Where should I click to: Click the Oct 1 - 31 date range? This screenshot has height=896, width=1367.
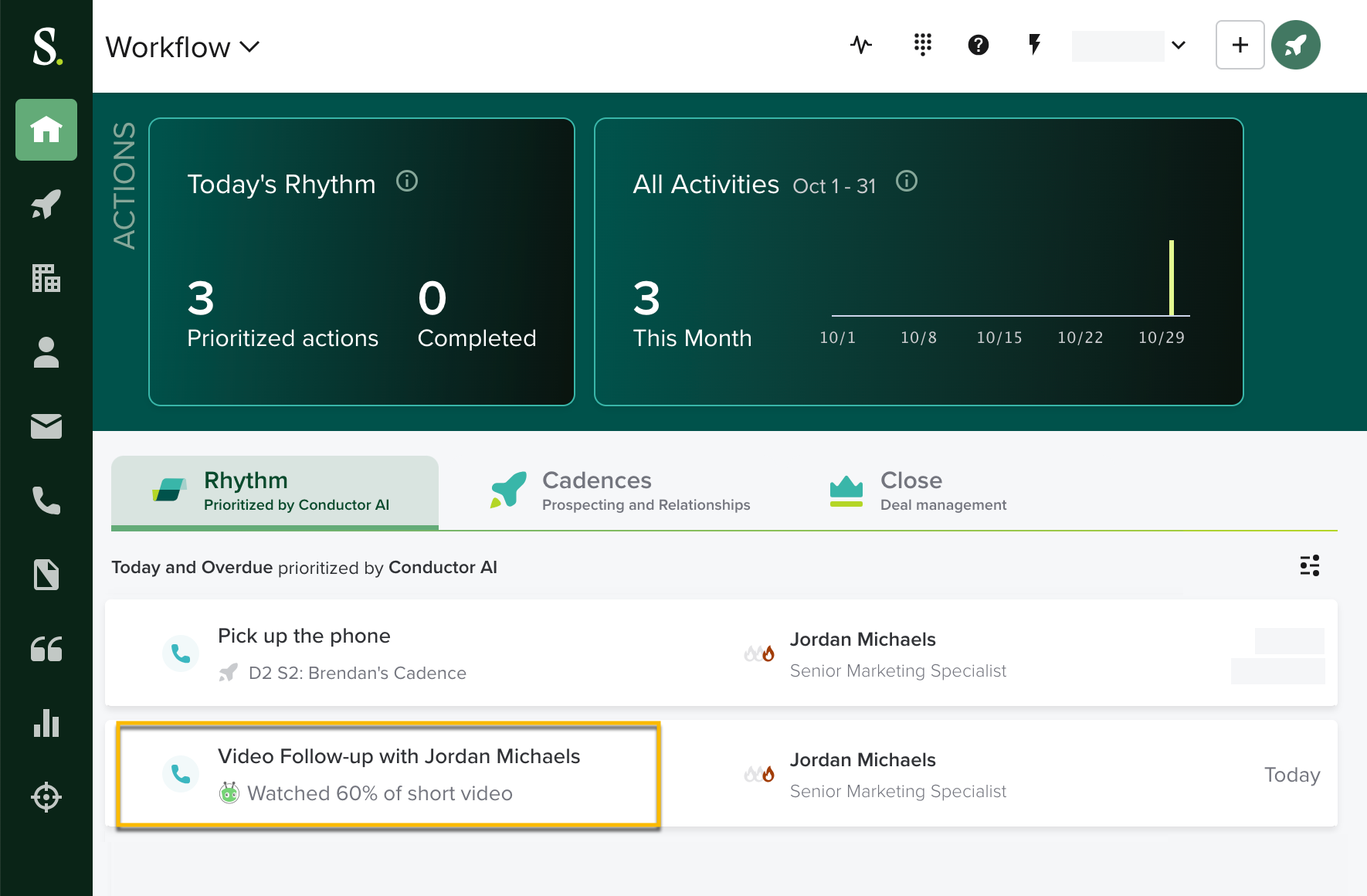tap(834, 186)
